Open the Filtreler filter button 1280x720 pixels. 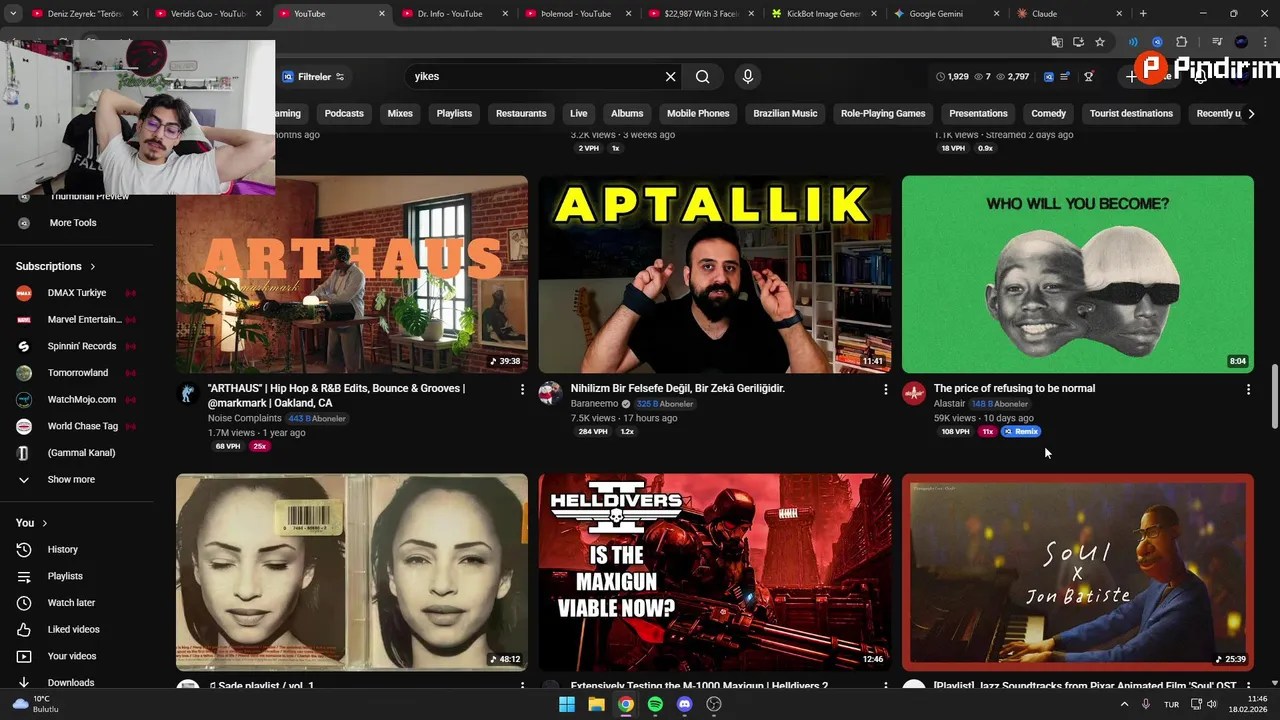313,77
